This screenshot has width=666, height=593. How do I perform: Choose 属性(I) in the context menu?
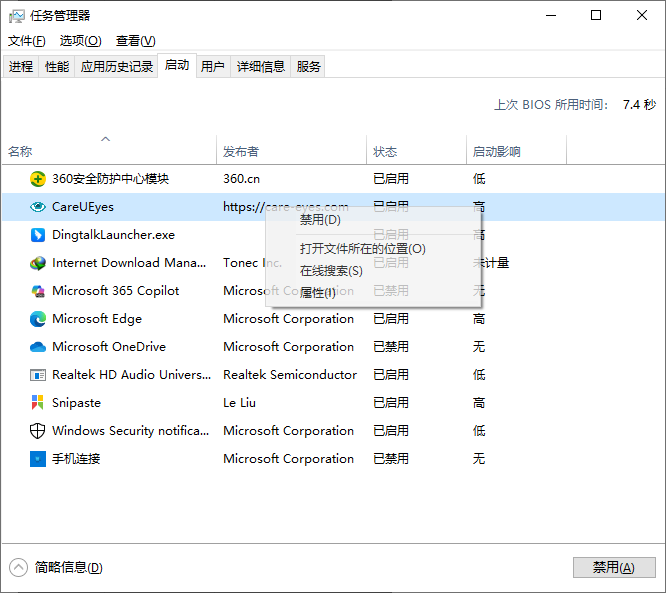tap(373, 293)
